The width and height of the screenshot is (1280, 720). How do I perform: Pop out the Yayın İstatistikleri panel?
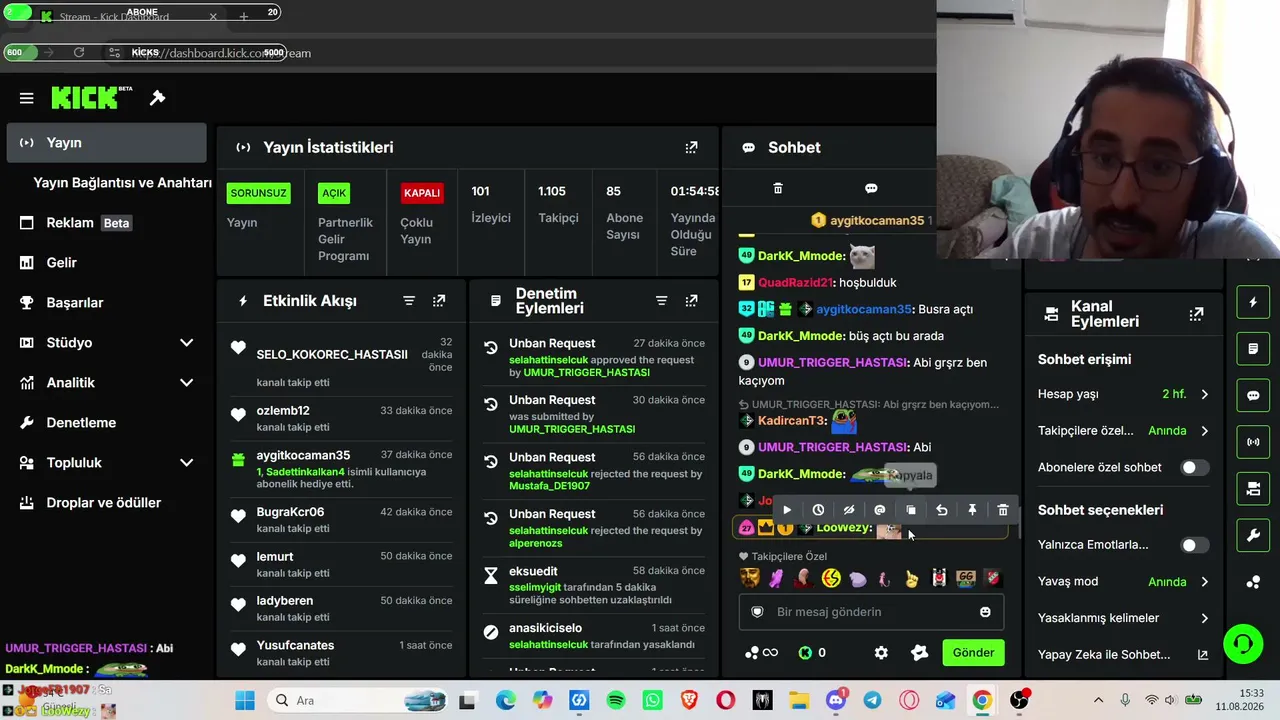click(x=691, y=147)
